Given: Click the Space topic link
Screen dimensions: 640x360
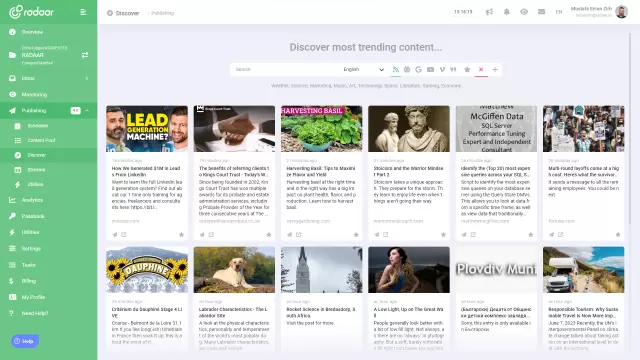Looking at the screenshot, I should pyautogui.click(x=391, y=86).
